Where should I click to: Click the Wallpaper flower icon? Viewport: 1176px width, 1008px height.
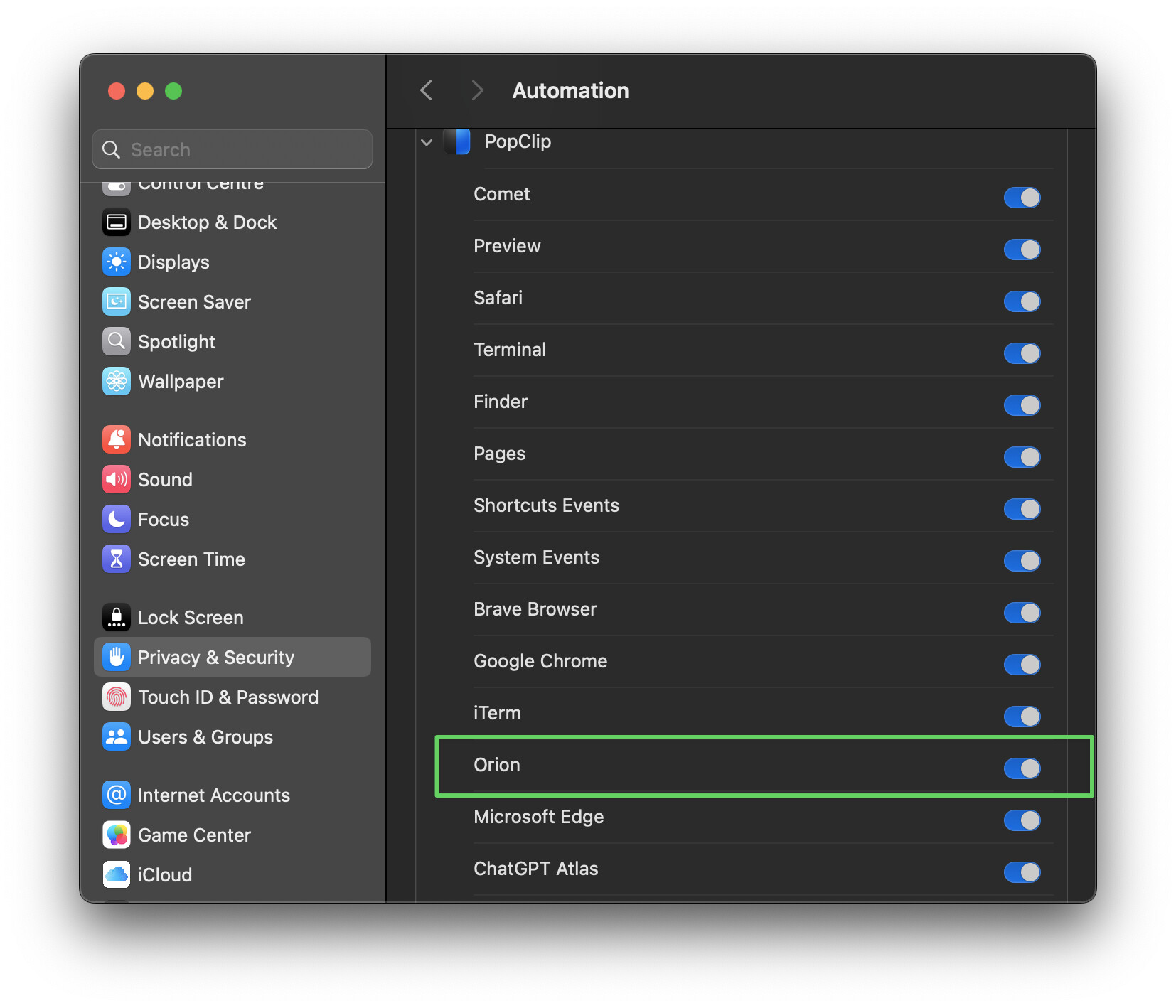[x=117, y=382]
